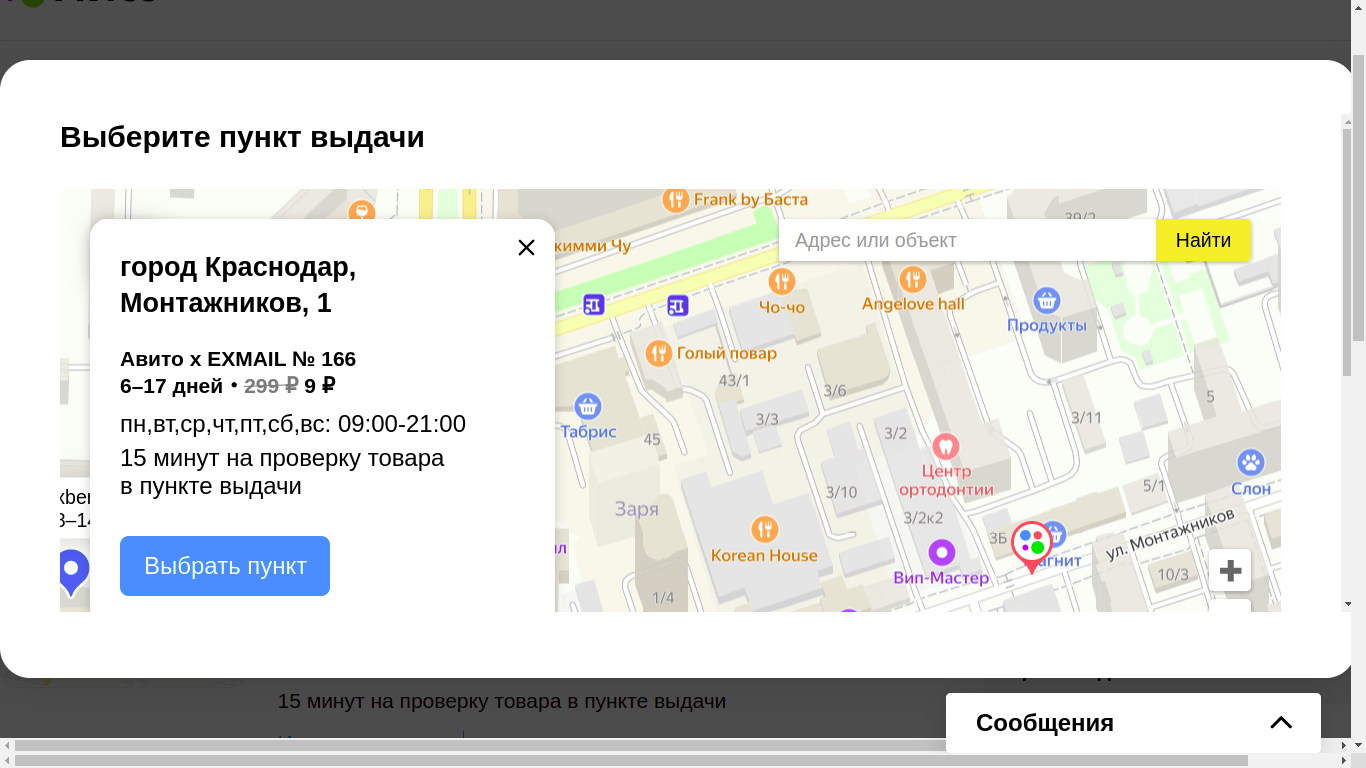This screenshot has width=1366, height=768.
Task: Click the Продукты map label
Action: coord(1047,326)
